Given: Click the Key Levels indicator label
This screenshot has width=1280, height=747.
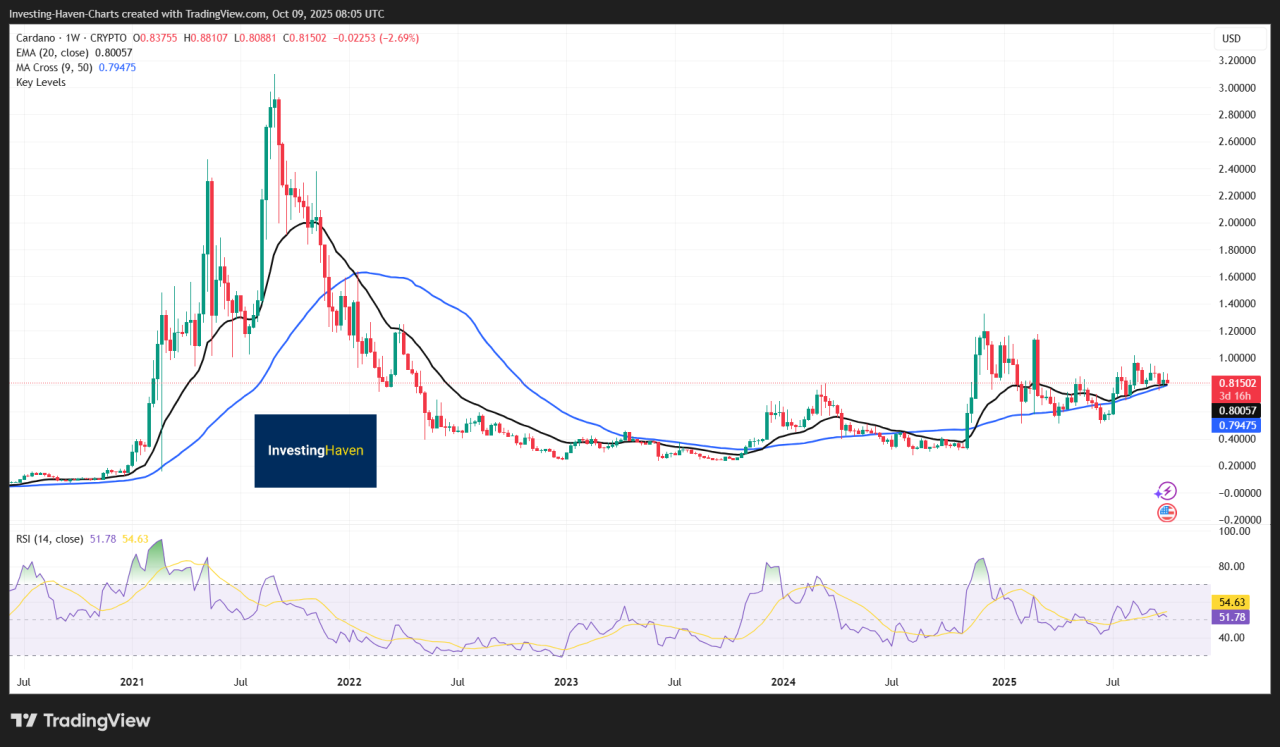Looking at the screenshot, I should tap(41, 82).
